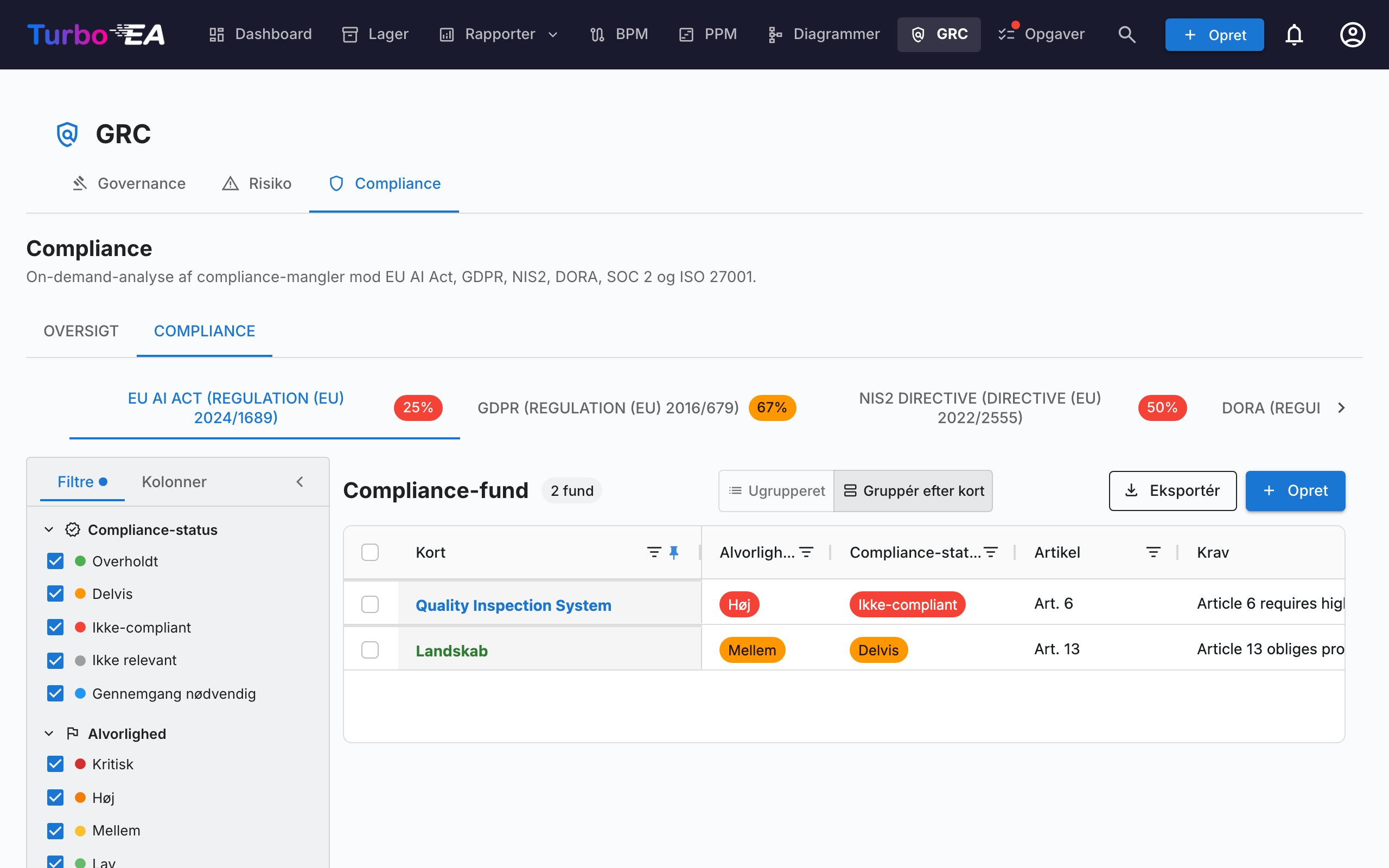Click Opret button above findings table
Viewport: 1389px width, 868px height.
1296,490
